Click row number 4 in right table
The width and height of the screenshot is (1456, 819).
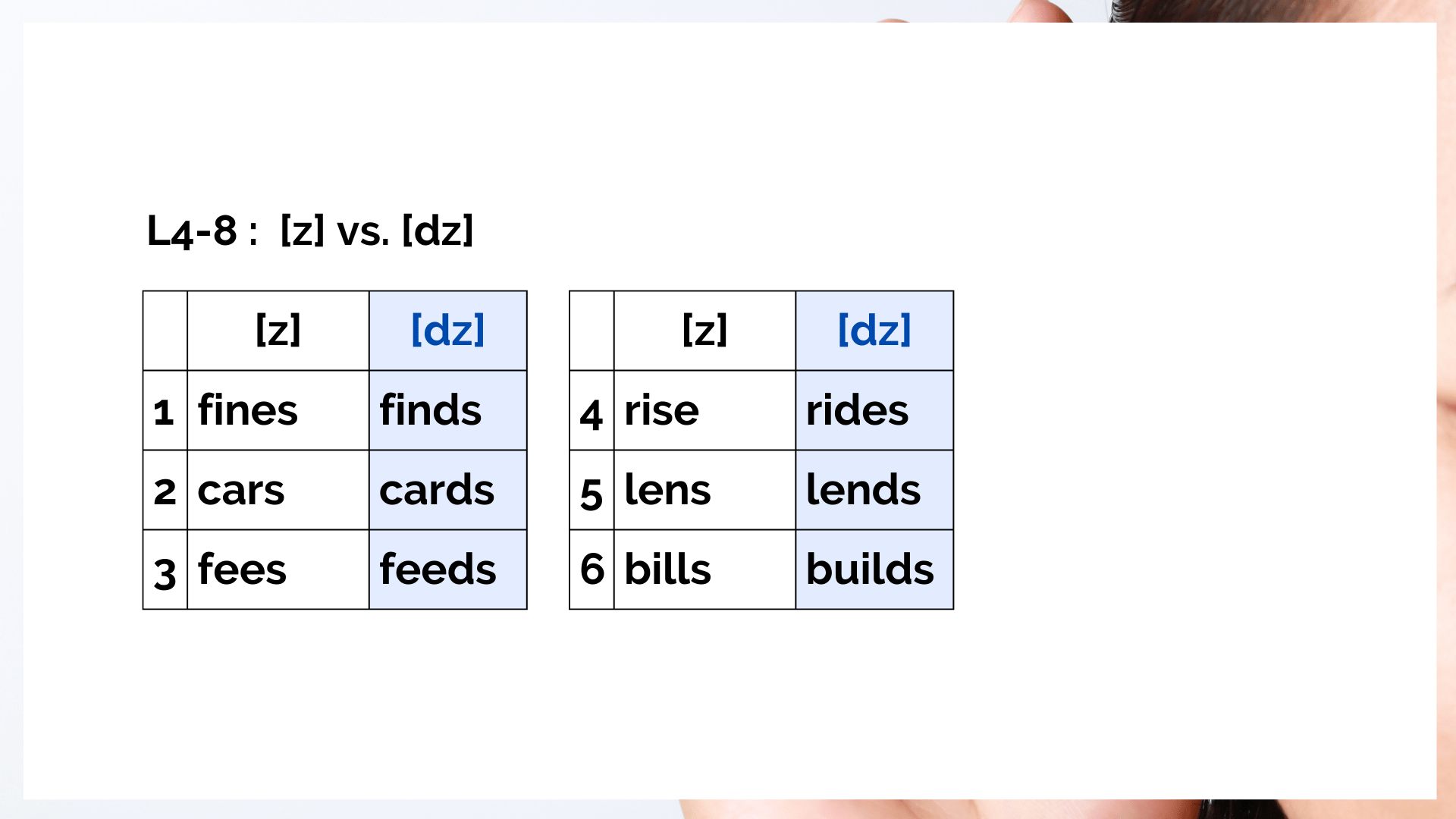pyautogui.click(x=591, y=415)
